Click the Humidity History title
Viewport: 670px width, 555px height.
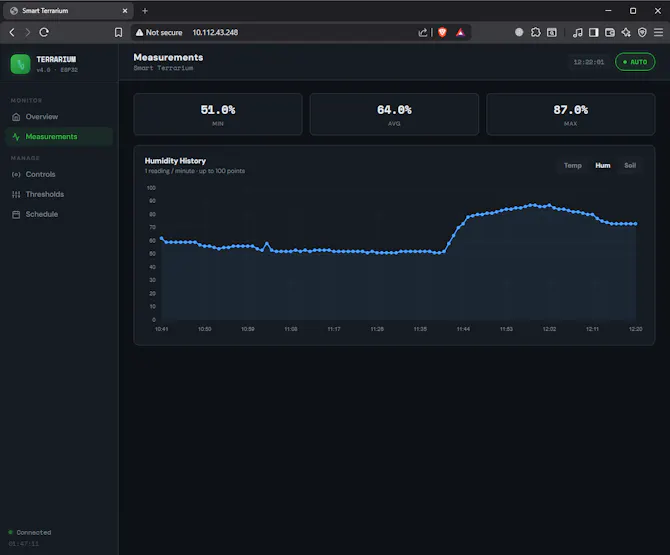tap(175, 161)
